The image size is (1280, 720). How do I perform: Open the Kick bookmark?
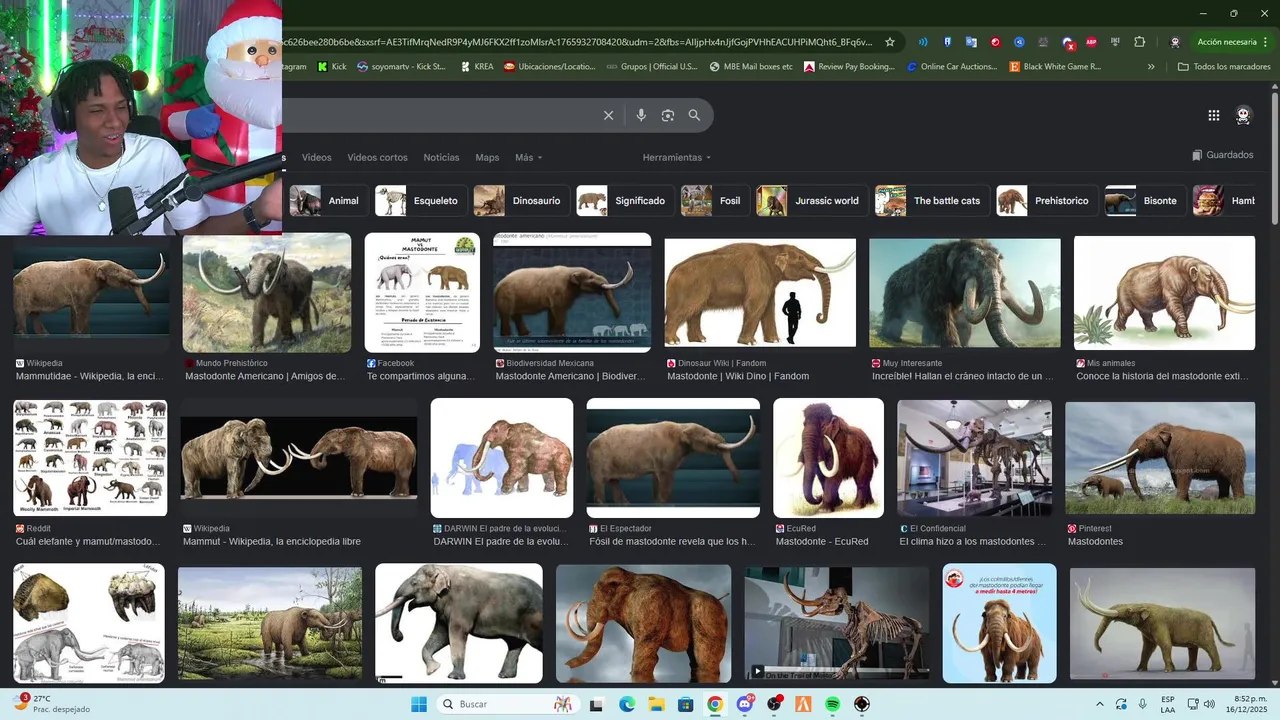tap(331, 67)
